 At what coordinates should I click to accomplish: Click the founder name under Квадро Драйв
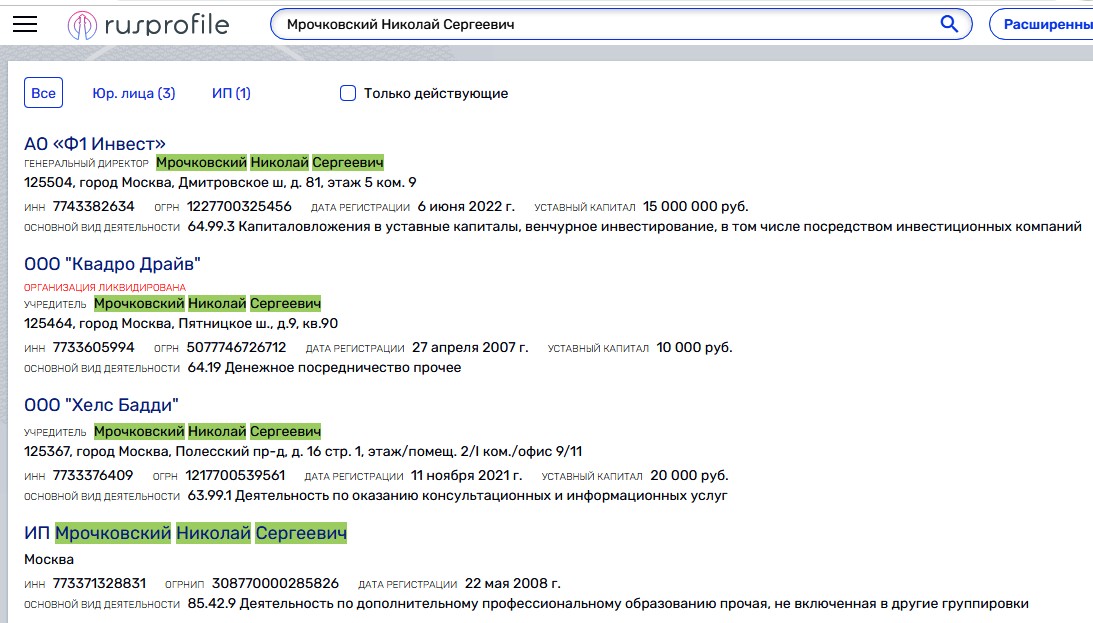(x=207, y=303)
